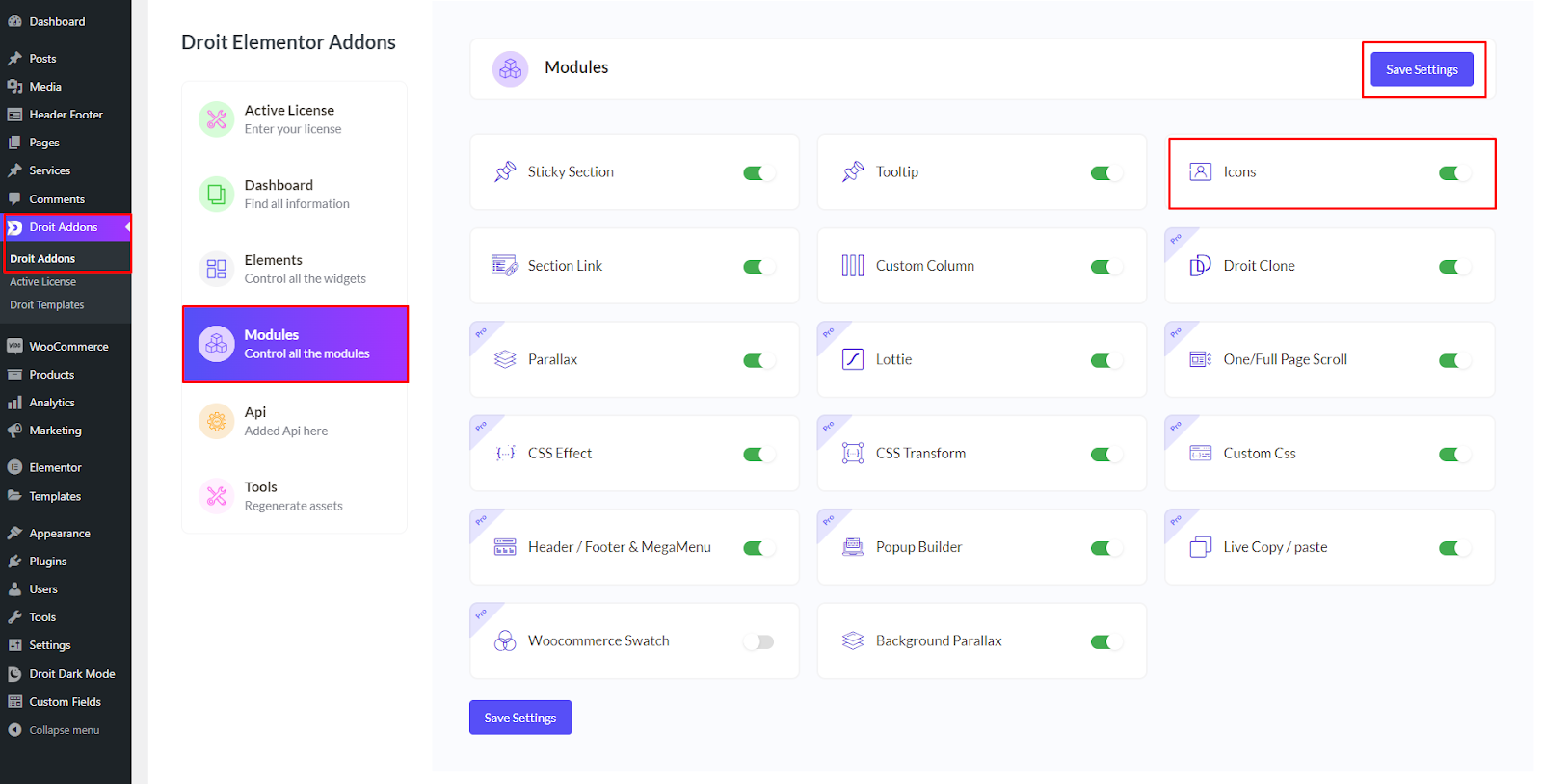Toggle the Lottie module switch
Image resolution: width=1542 pixels, height=784 pixels.
pos(1106,360)
